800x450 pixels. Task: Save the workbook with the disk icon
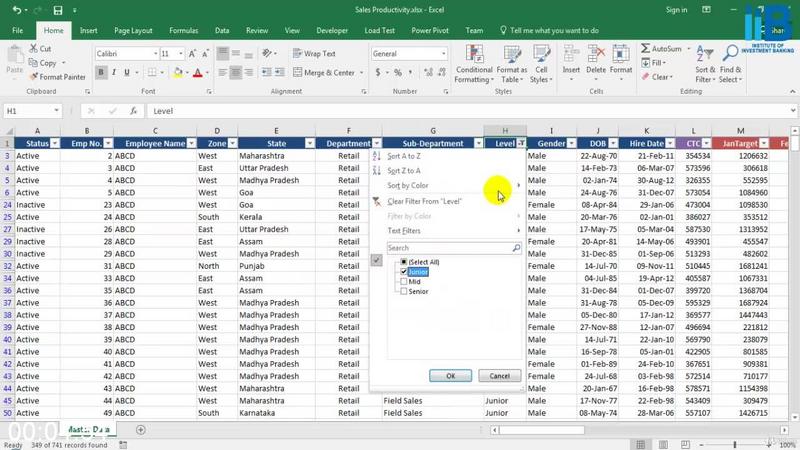(x=58, y=10)
